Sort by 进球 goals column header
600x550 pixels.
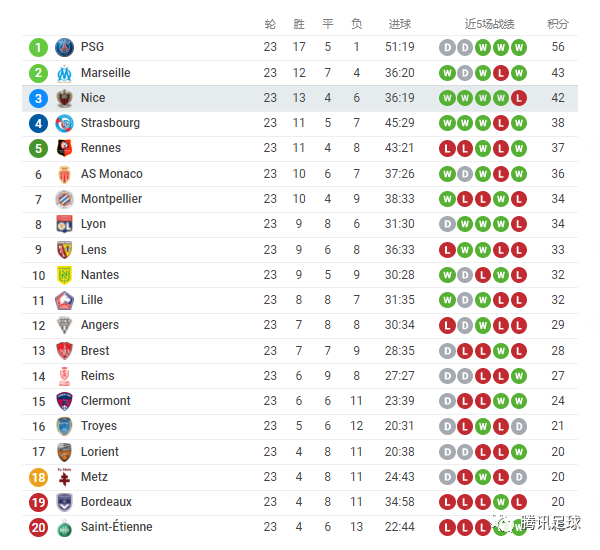point(399,24)
